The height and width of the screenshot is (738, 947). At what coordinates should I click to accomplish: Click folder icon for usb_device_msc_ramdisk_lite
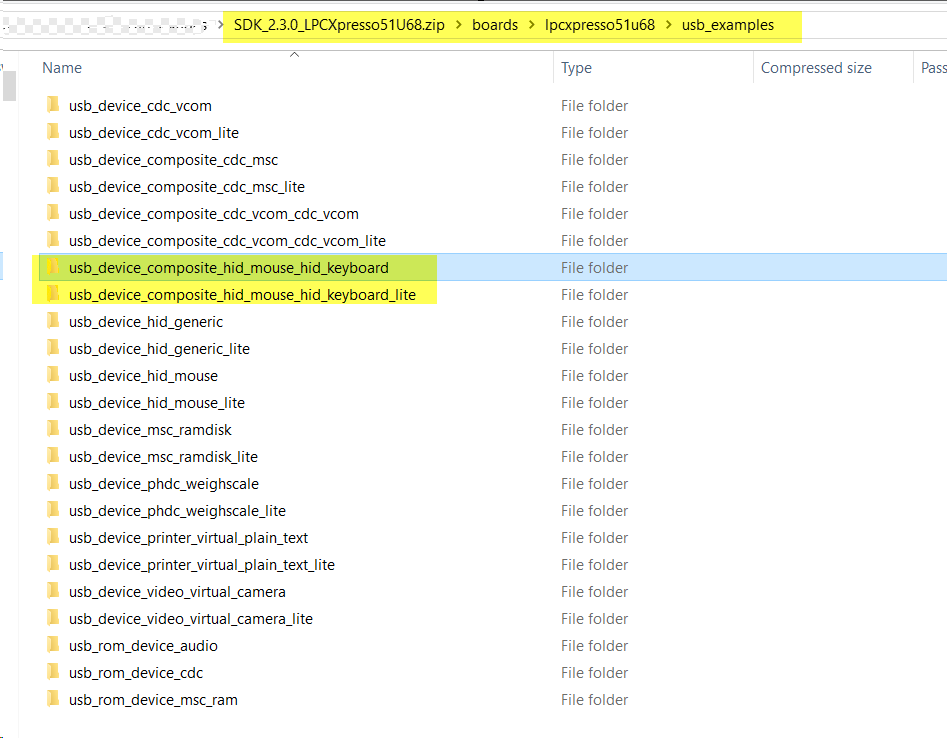pyautogui.click(x=53, y=456)
